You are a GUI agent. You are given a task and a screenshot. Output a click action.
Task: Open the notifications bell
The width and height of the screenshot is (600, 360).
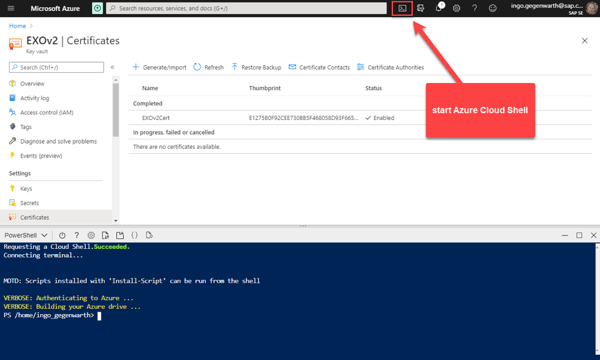coord(439,7)
